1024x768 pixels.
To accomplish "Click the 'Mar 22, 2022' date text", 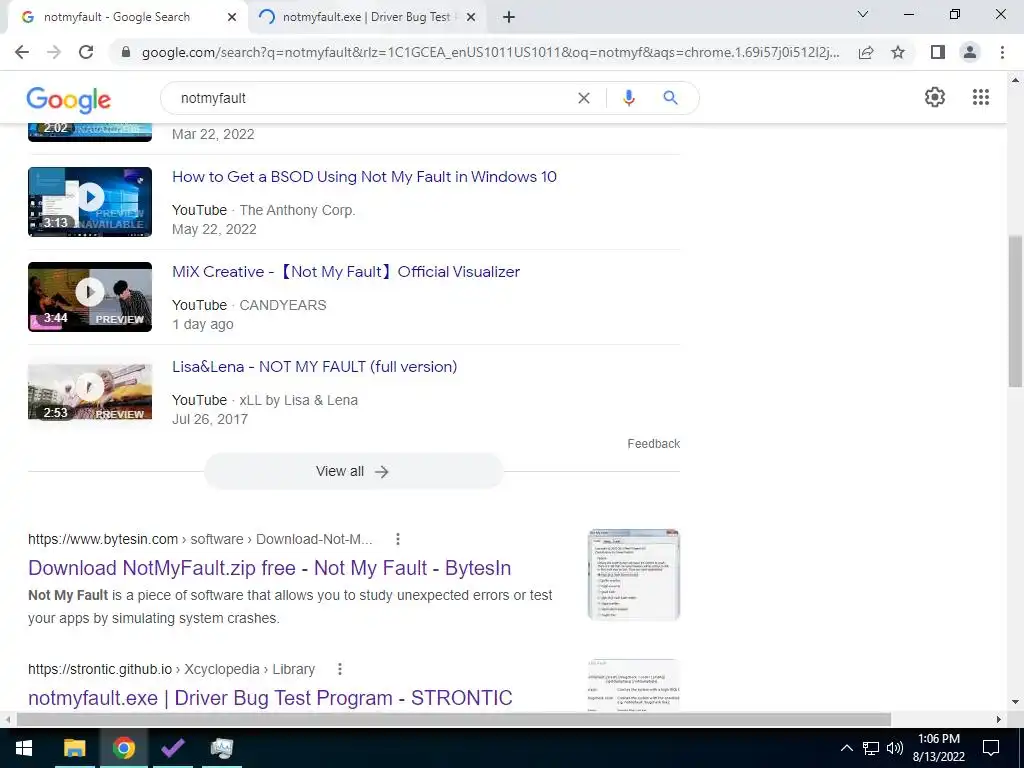I will (x=213, y=134).
